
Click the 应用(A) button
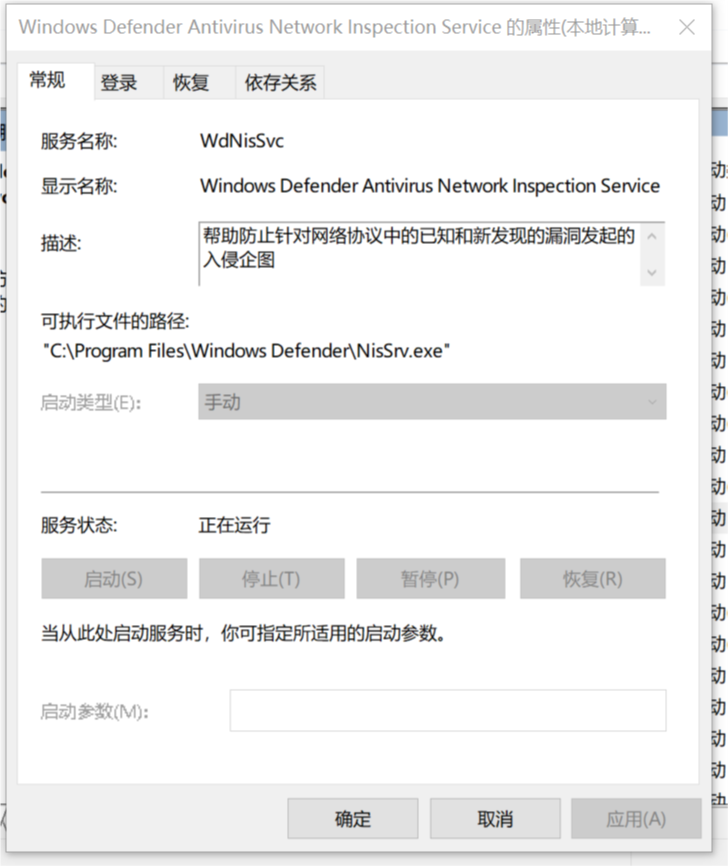[x=636, y=819]
